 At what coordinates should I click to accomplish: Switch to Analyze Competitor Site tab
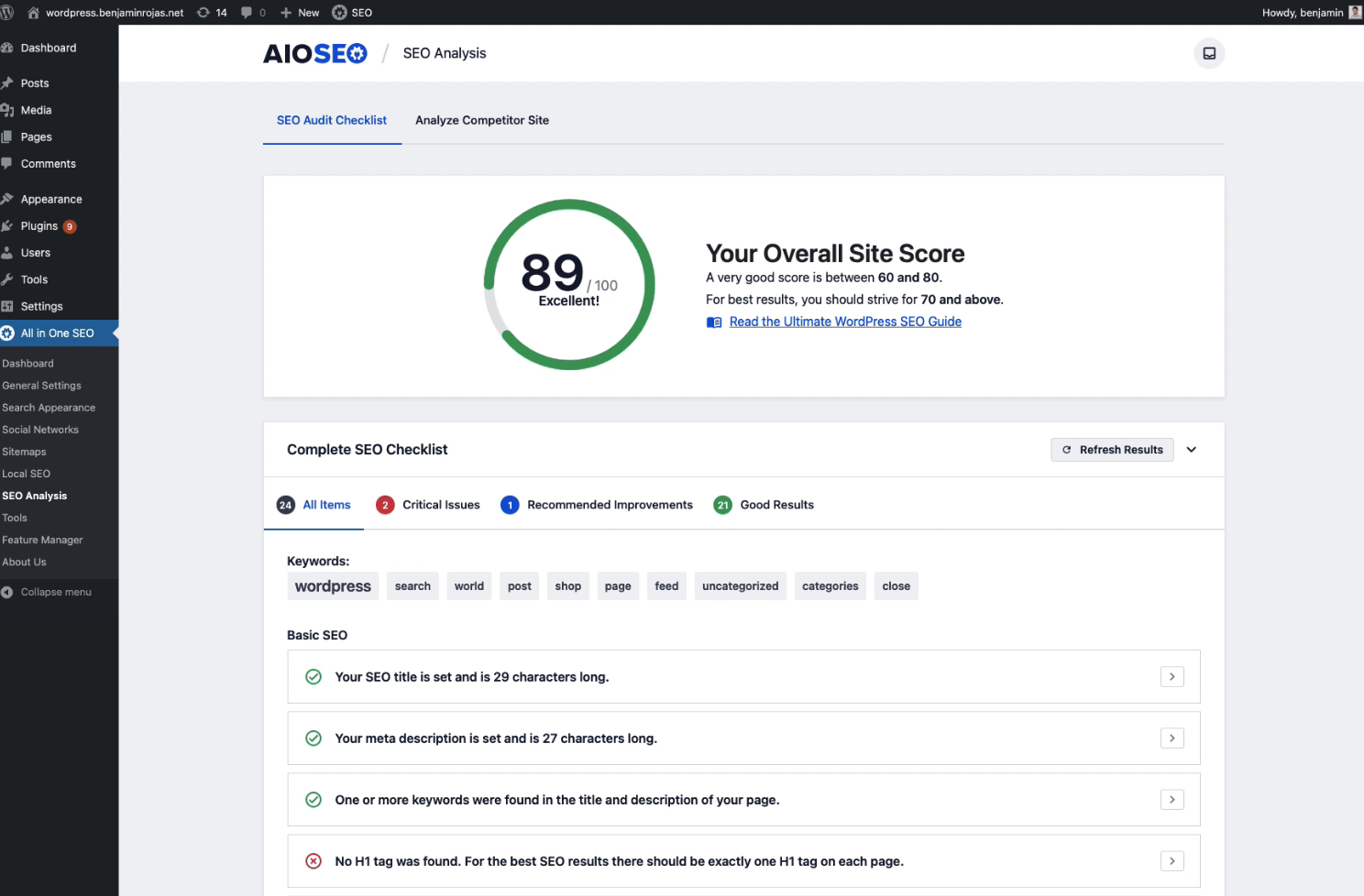482,120
